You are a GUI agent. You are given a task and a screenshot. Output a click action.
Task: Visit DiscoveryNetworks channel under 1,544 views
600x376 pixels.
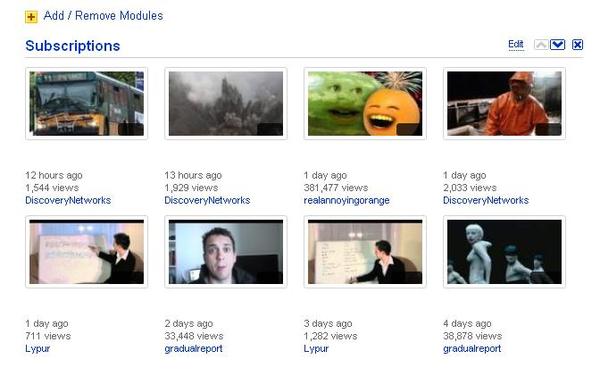[x=68, y=200]
